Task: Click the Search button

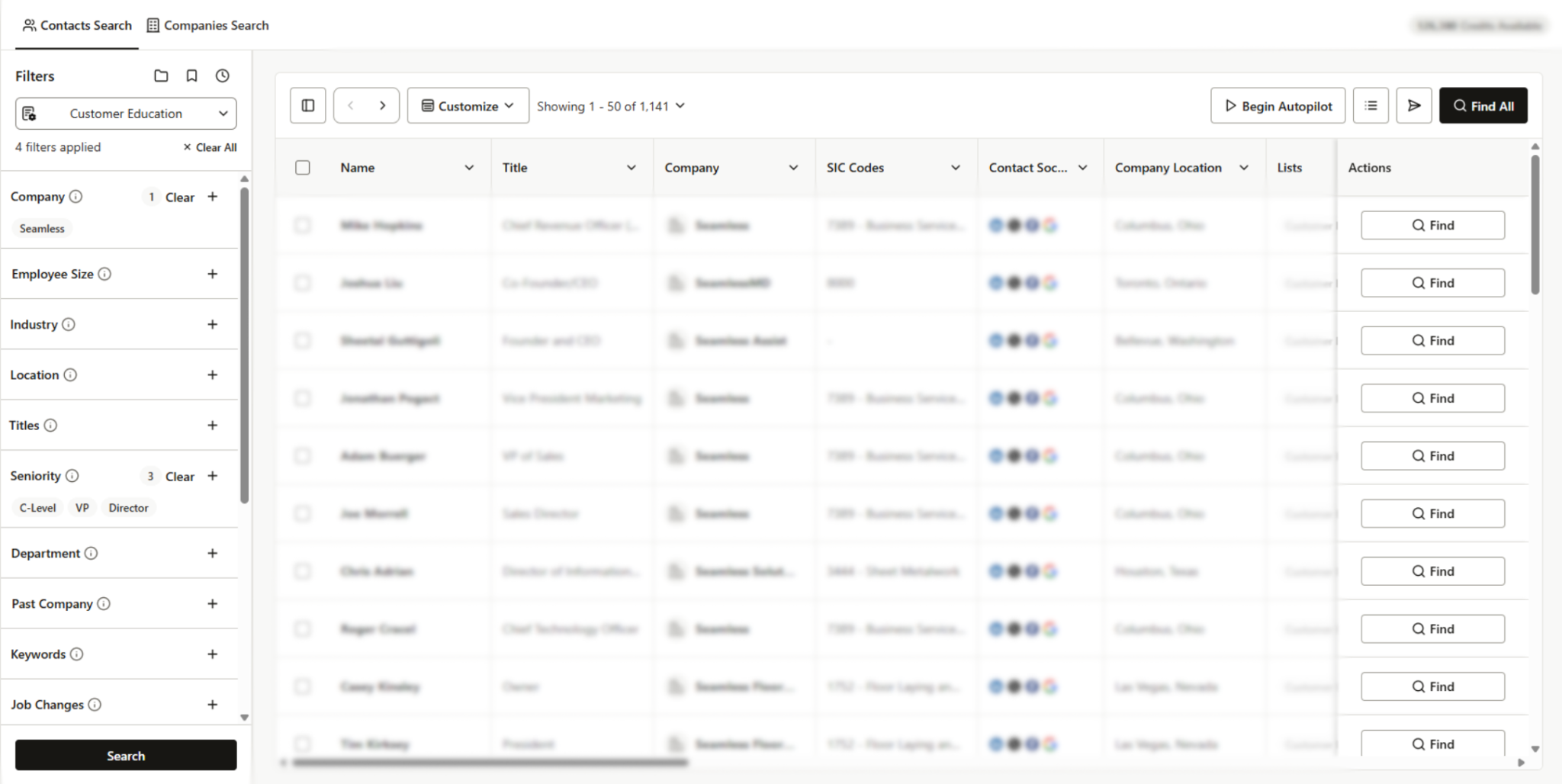Action: (126, 755)
